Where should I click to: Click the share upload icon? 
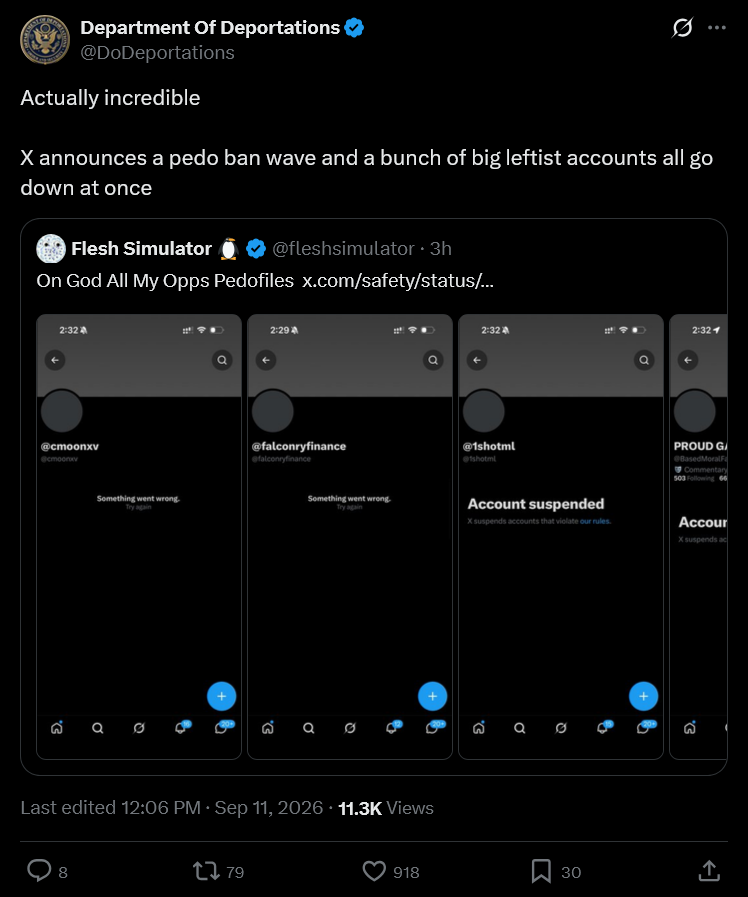709,871
